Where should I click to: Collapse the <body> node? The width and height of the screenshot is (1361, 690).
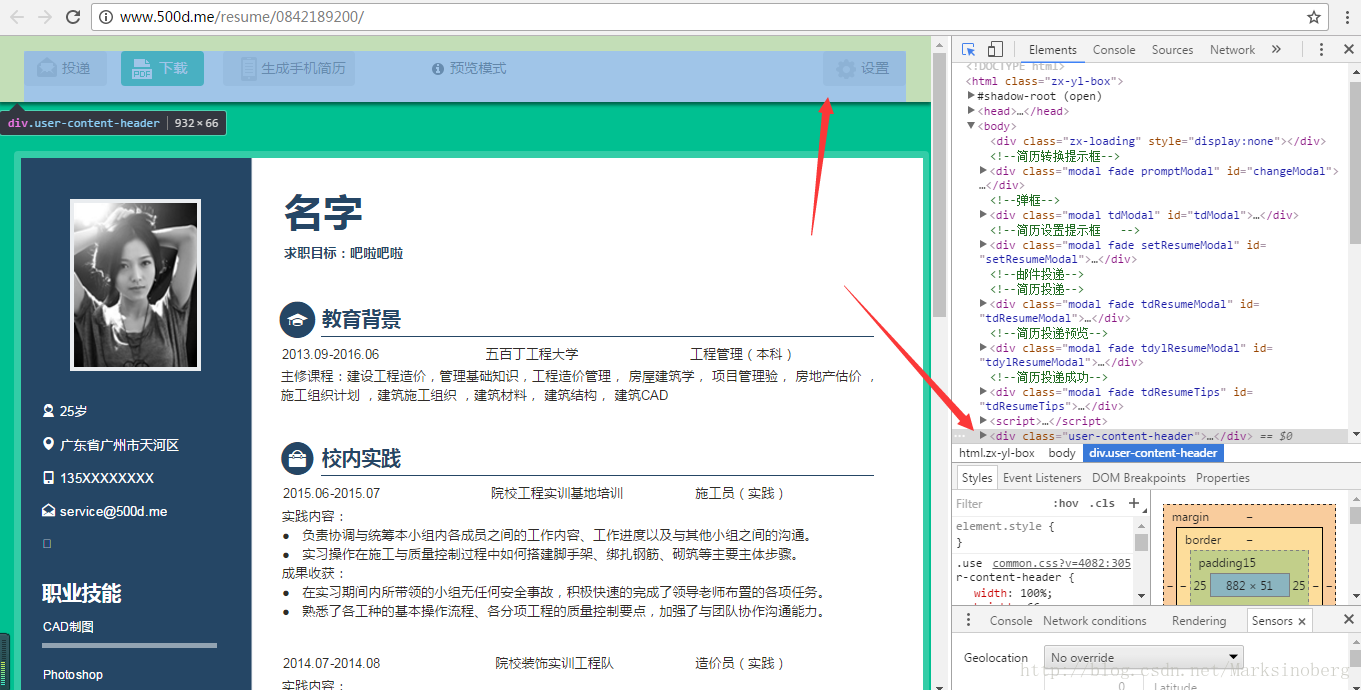(971, 126)
